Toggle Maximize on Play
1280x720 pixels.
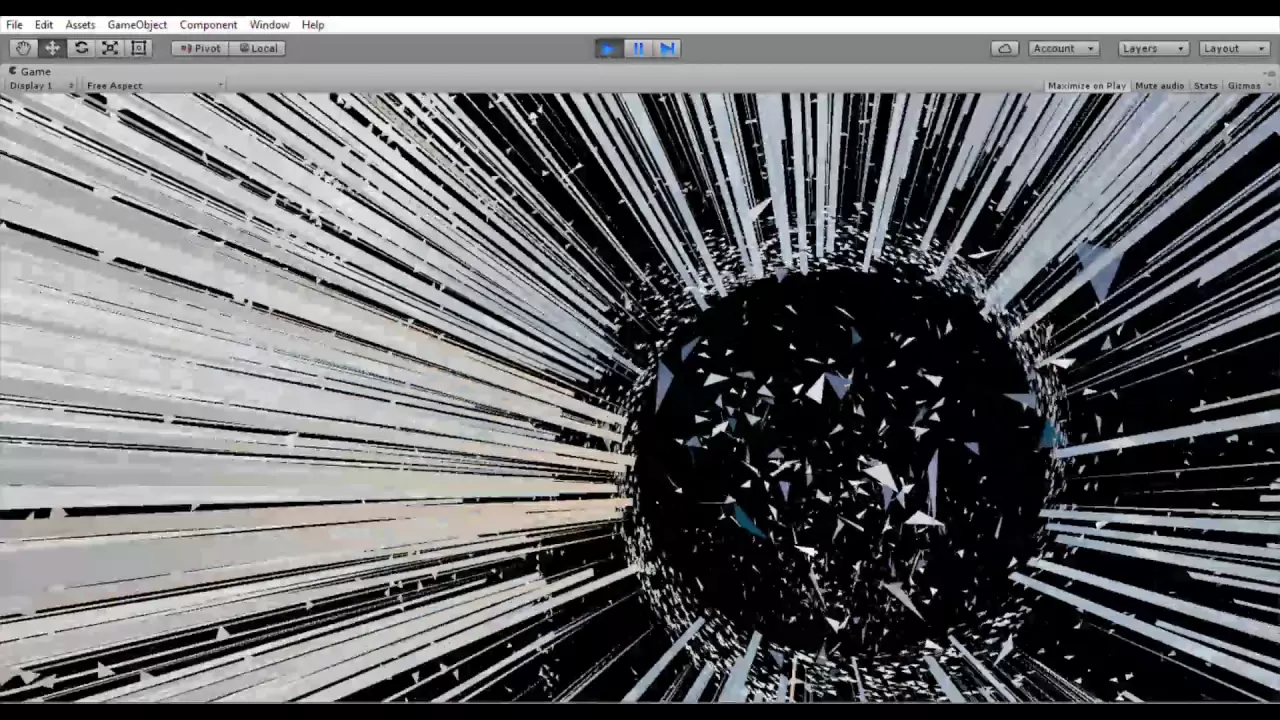1087,86
